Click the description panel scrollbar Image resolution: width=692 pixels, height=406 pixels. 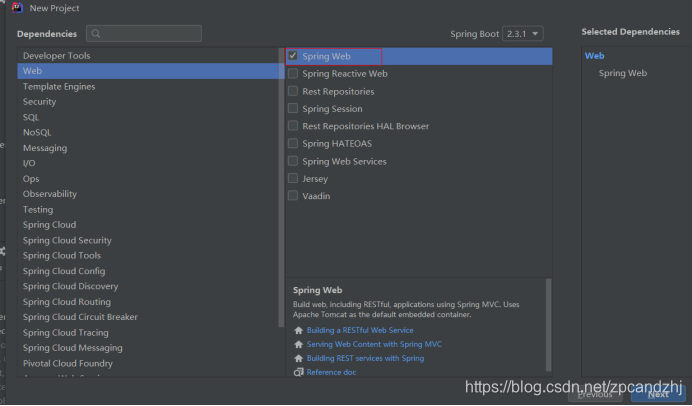click(549, 325)
